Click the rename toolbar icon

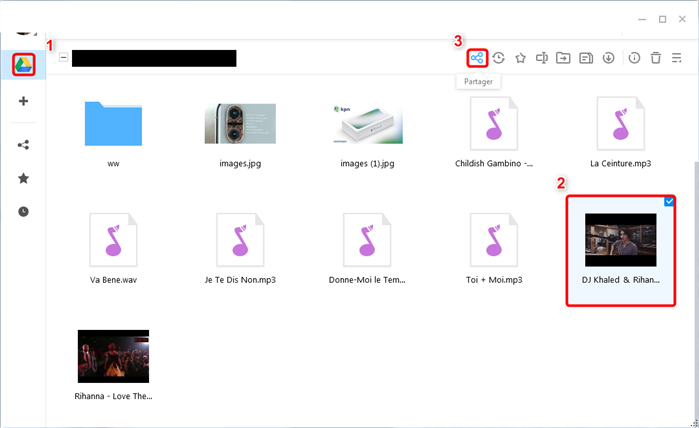542,58
